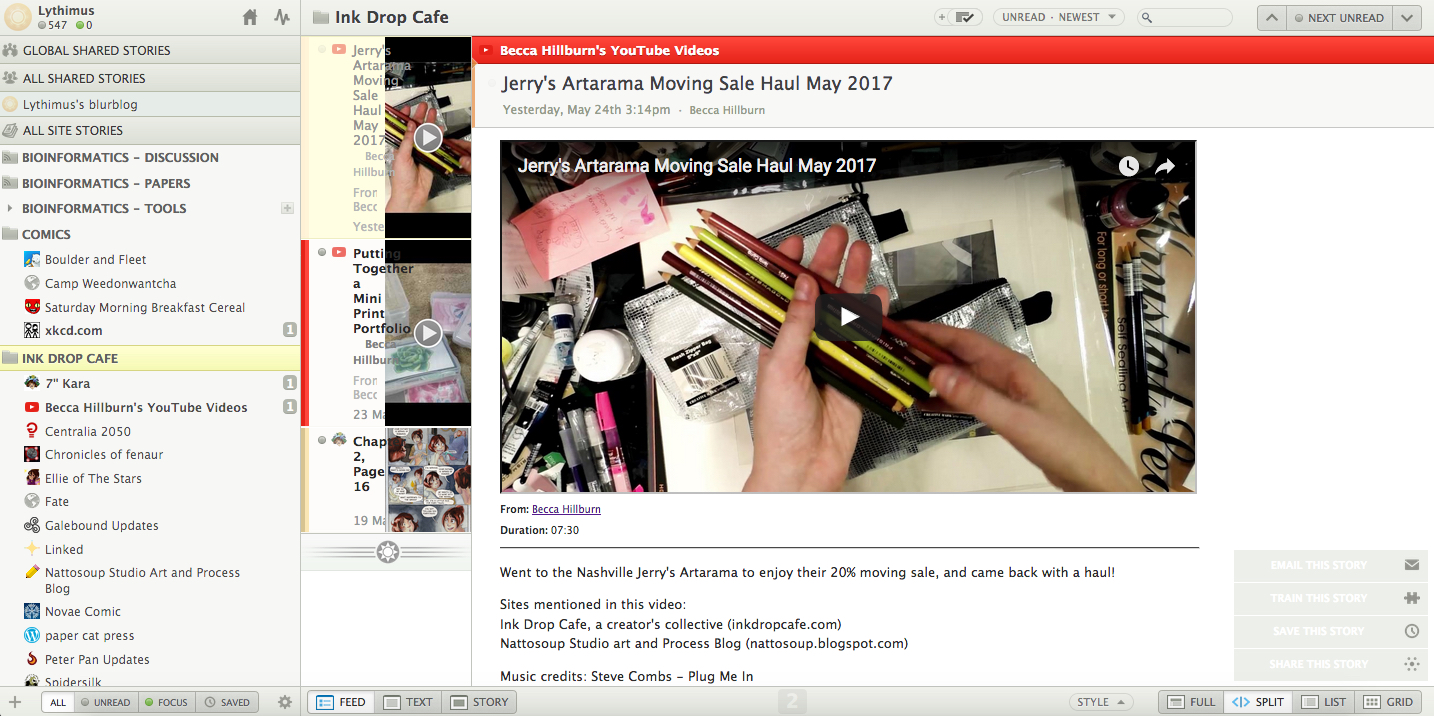This screenshot has height=716, width=1434.
Task: Go to previous story arrow
Action: 1271,17
